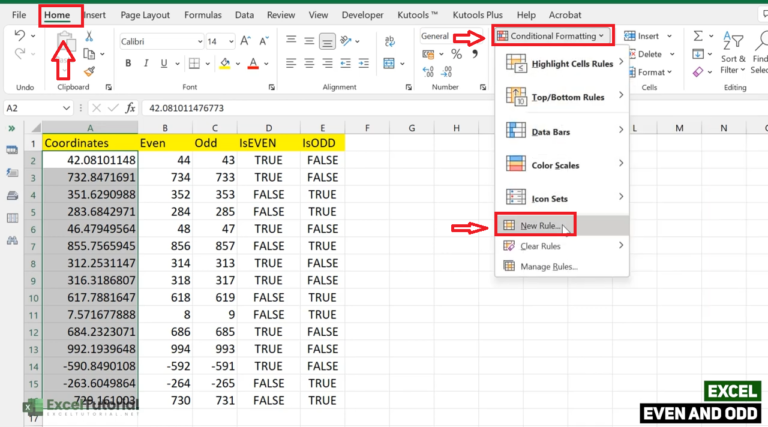This screenshot has height=427, width=768.
Task: Click the Cut scissors icon
Action: click(x=89, y=37)
